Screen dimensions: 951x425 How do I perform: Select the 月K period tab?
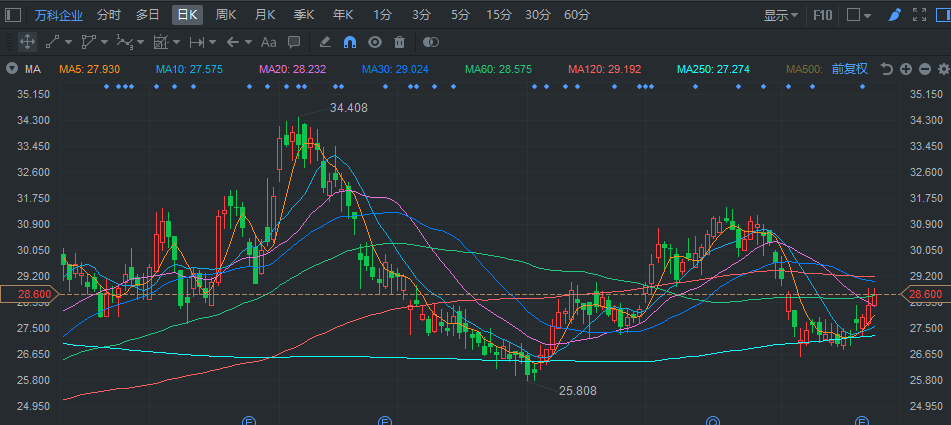pyautogui.click(x=265, y=15)
